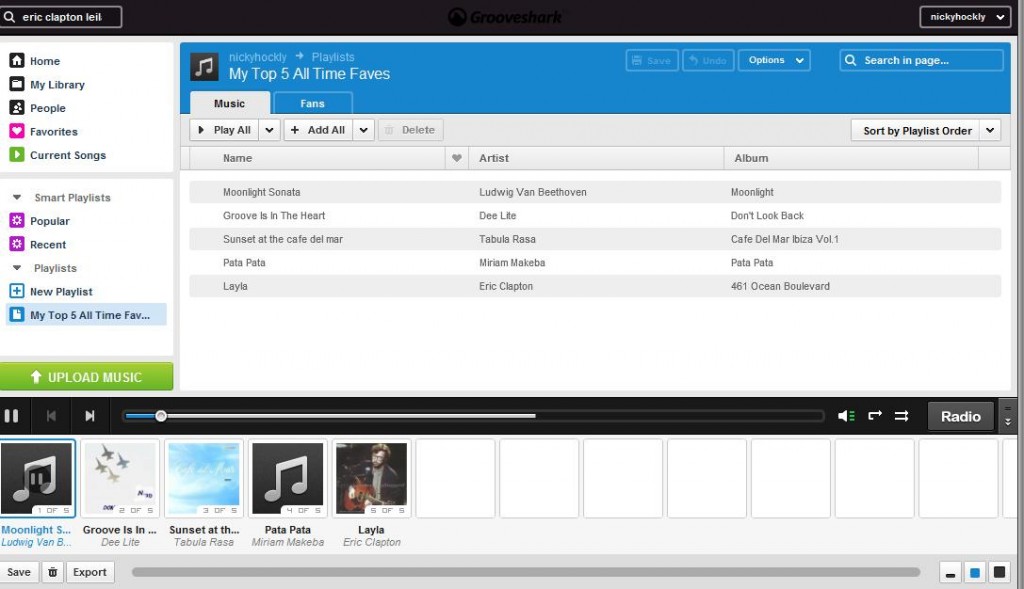
Task: Click Sort by Playlist Order button
Action: (916, 131)
